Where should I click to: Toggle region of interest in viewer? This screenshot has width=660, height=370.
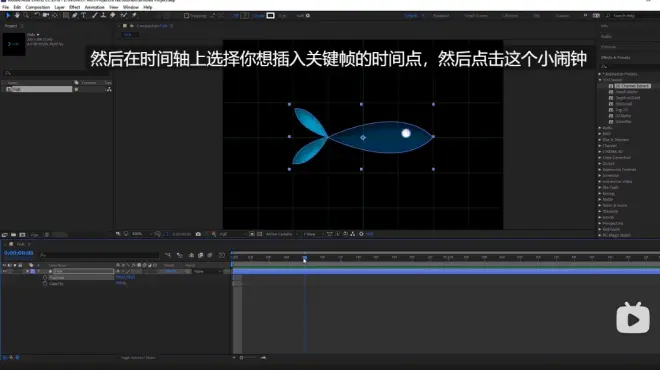252,234
